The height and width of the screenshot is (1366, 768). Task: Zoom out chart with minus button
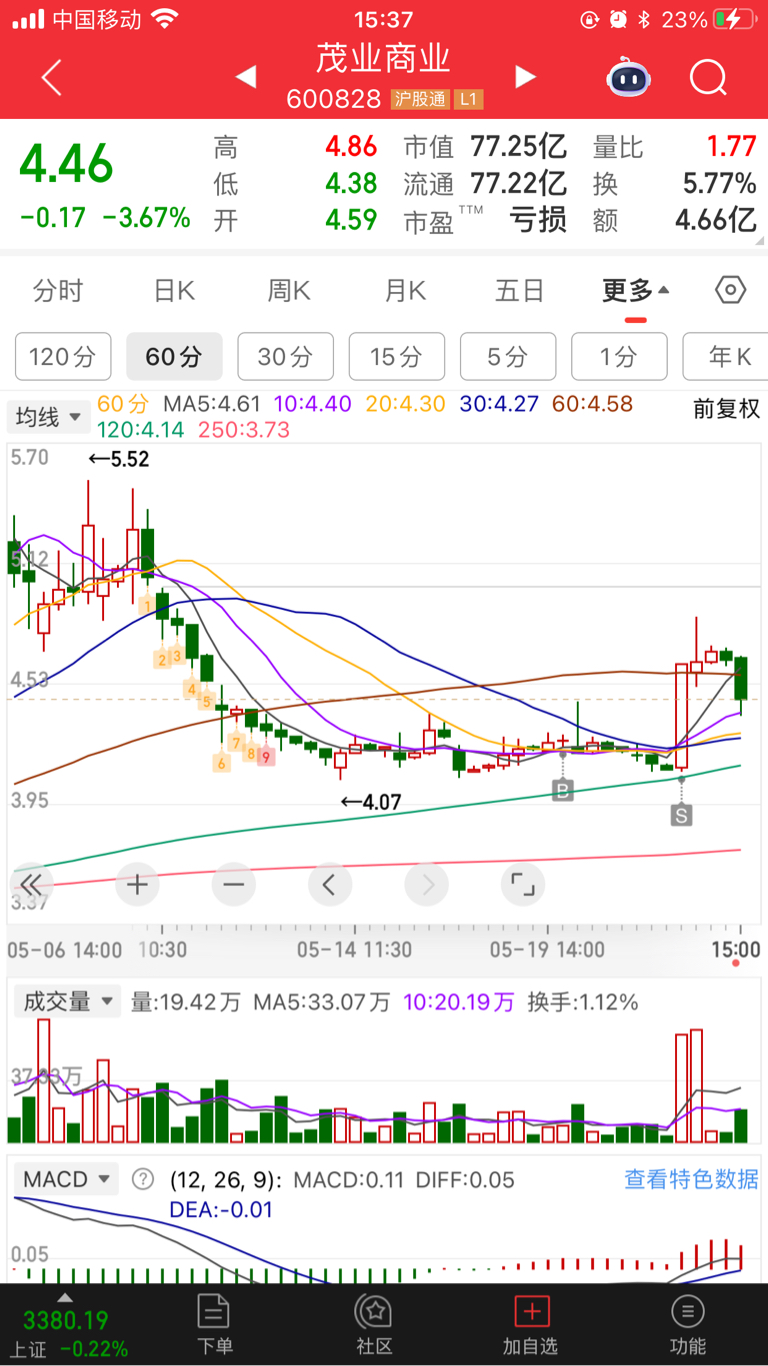point(233,884)
